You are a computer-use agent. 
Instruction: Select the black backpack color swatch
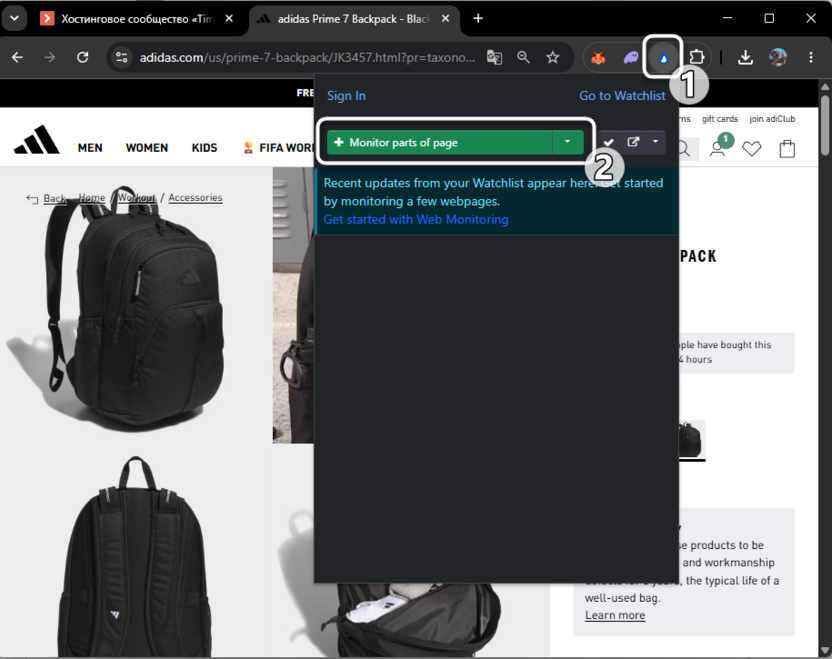(691, 440)
